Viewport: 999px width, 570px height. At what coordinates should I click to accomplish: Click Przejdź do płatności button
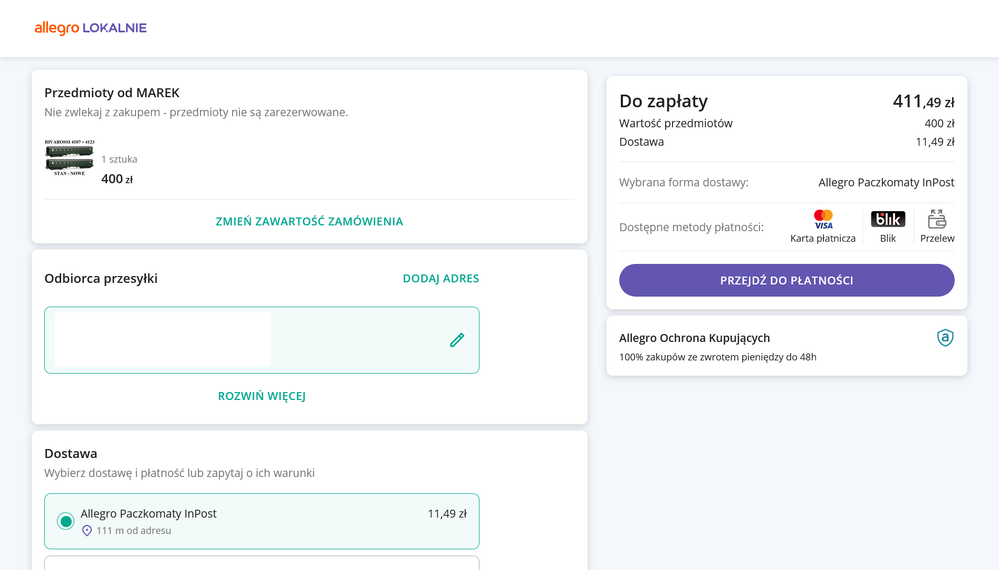point(786,280)
